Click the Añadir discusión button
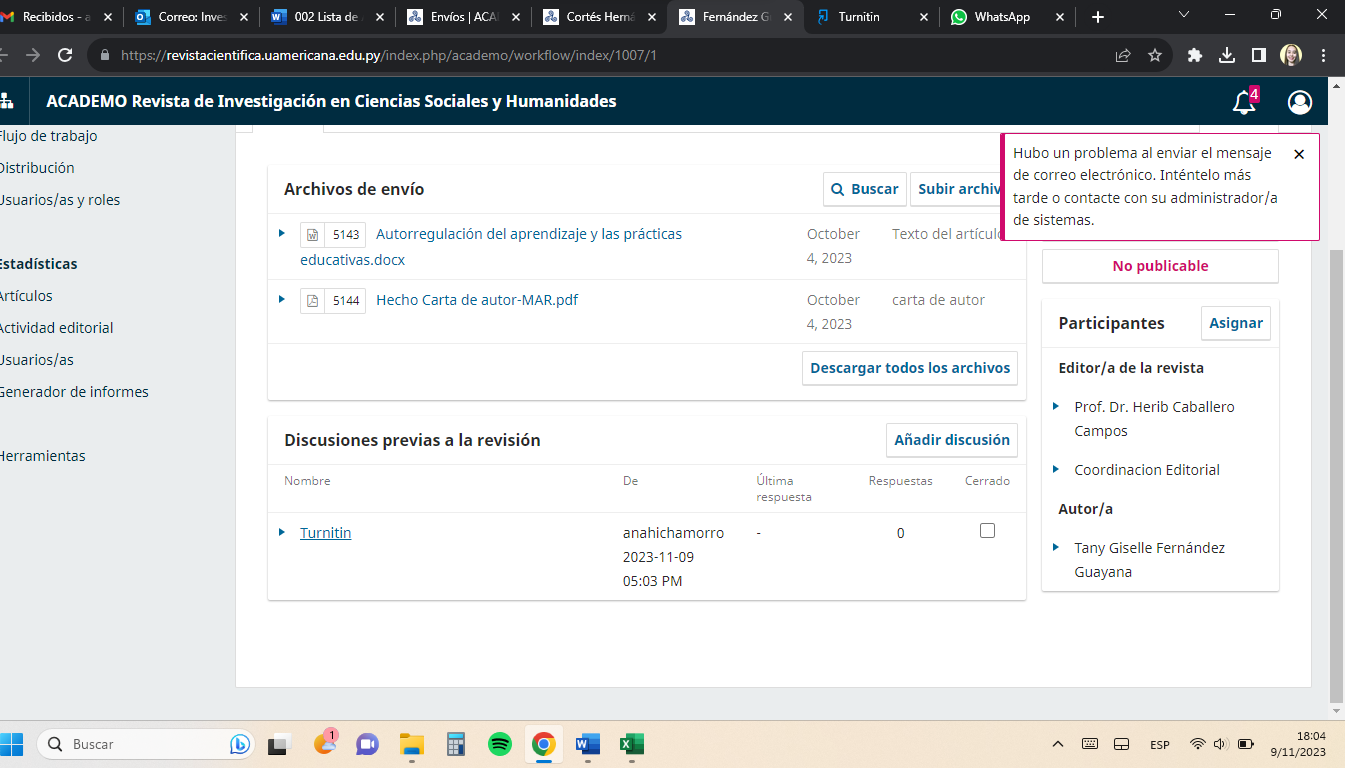This screenshot has height=768, width=1345. [x=951, y=440]
